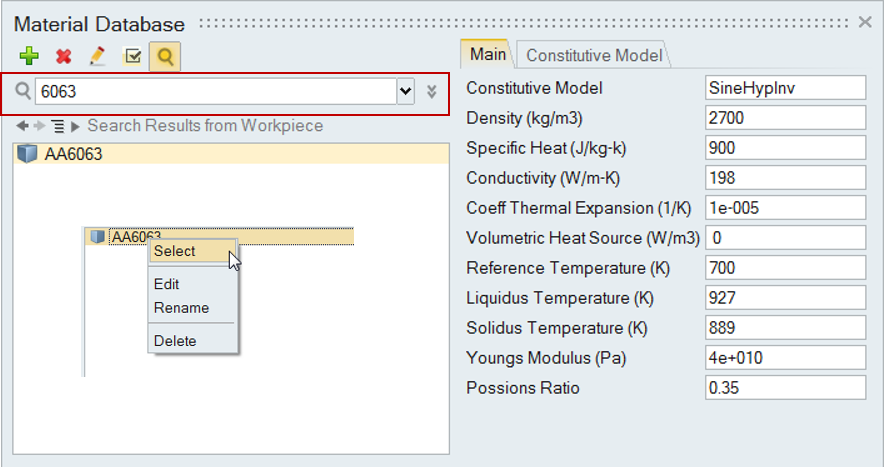The image size is (884, 467).
Task: Choose Select from the context menu
Action: [175, 251]
